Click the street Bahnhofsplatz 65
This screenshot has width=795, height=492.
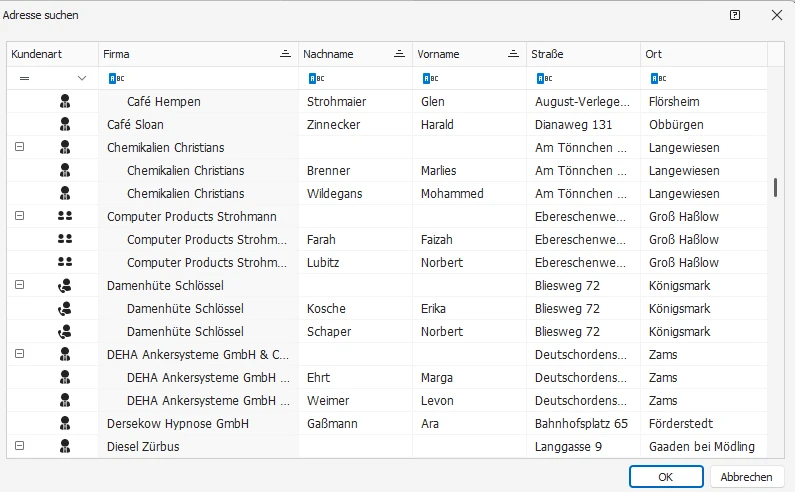click(x=581, y=424)
